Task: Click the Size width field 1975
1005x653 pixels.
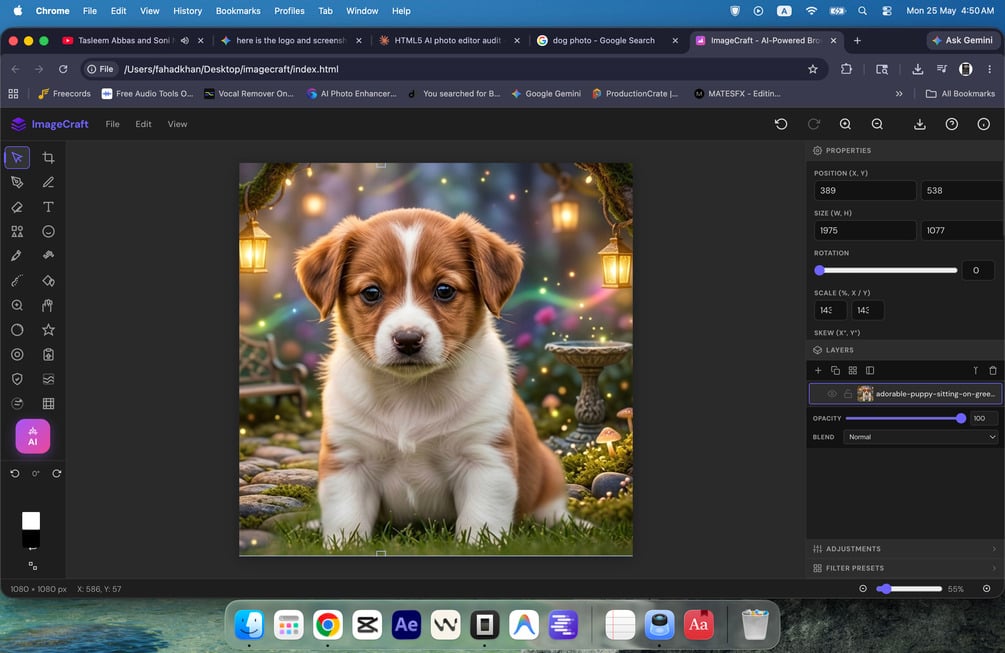Action: 865,231
